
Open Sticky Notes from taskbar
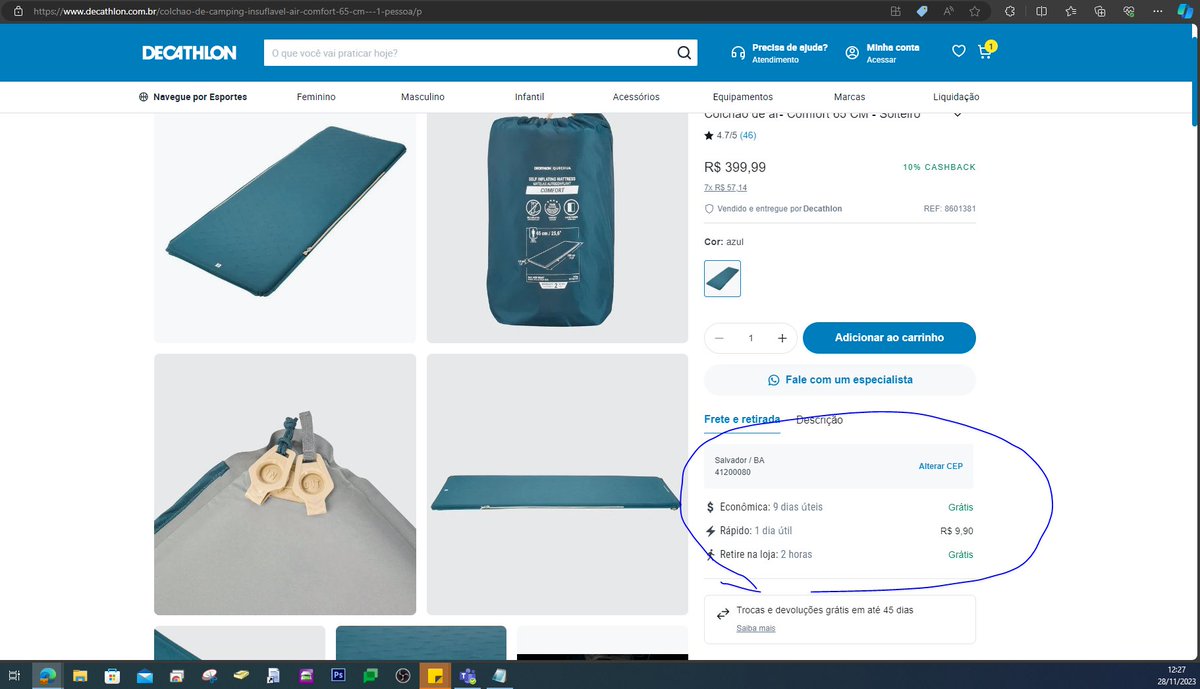click(x=435, y=676)
